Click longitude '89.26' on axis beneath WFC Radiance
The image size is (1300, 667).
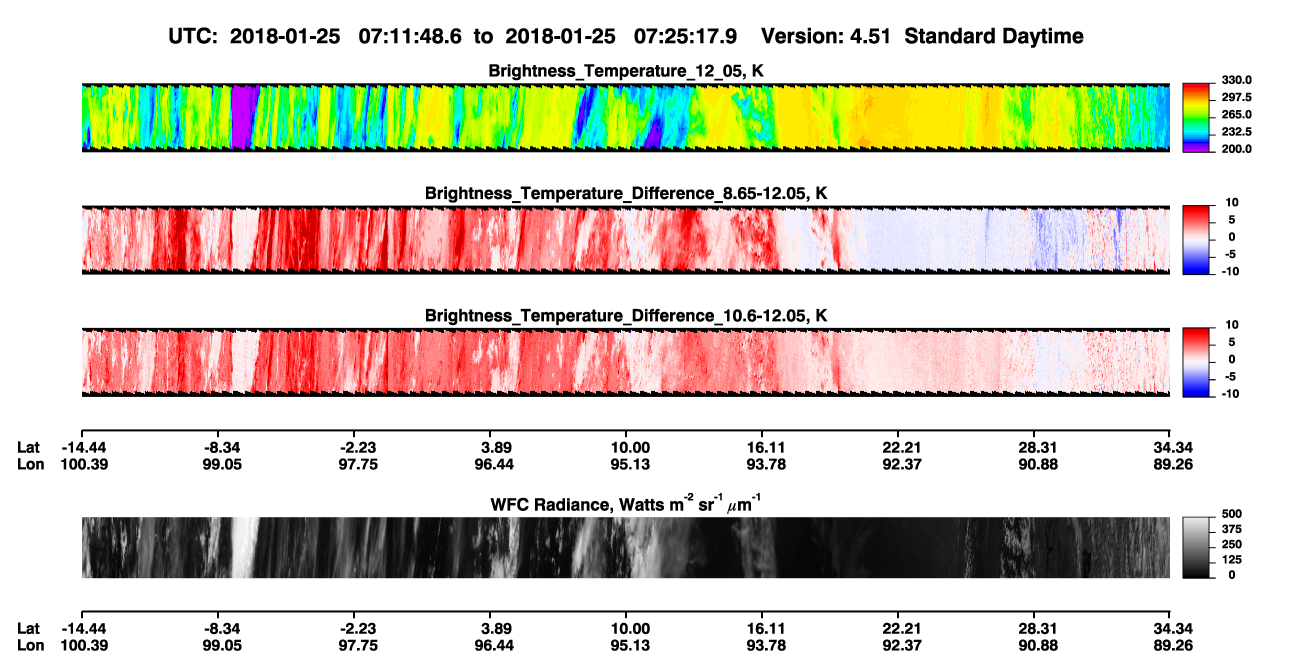pyautogui.click(x=1170, y=645)
